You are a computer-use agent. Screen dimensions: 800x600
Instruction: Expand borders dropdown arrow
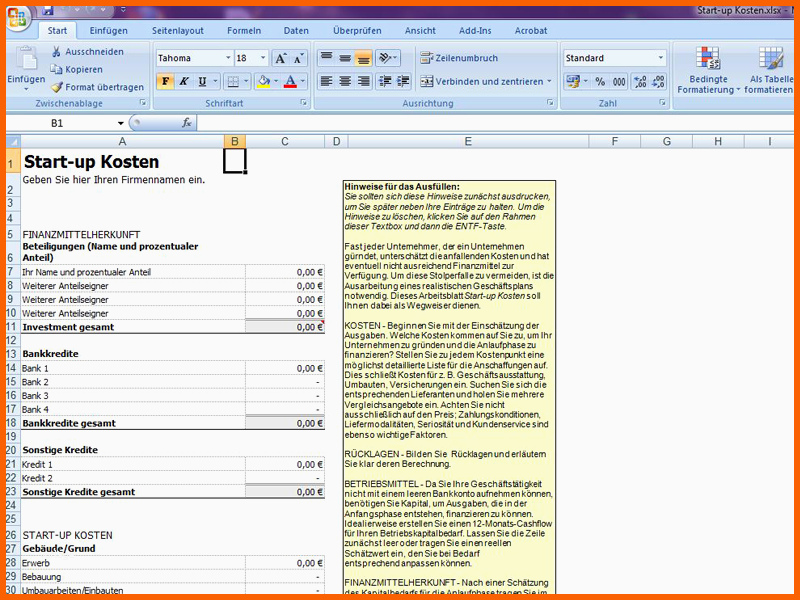tap(246, 81)
